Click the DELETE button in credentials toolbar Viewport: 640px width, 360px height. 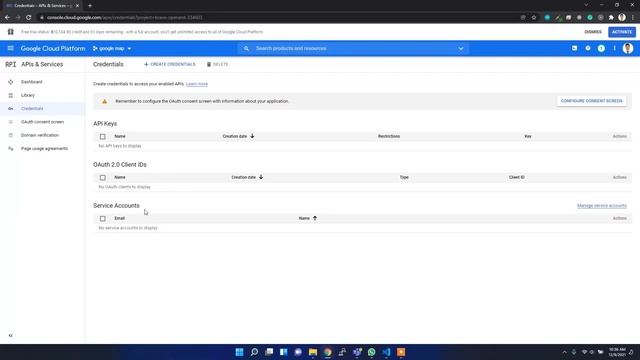pos(218,64)
